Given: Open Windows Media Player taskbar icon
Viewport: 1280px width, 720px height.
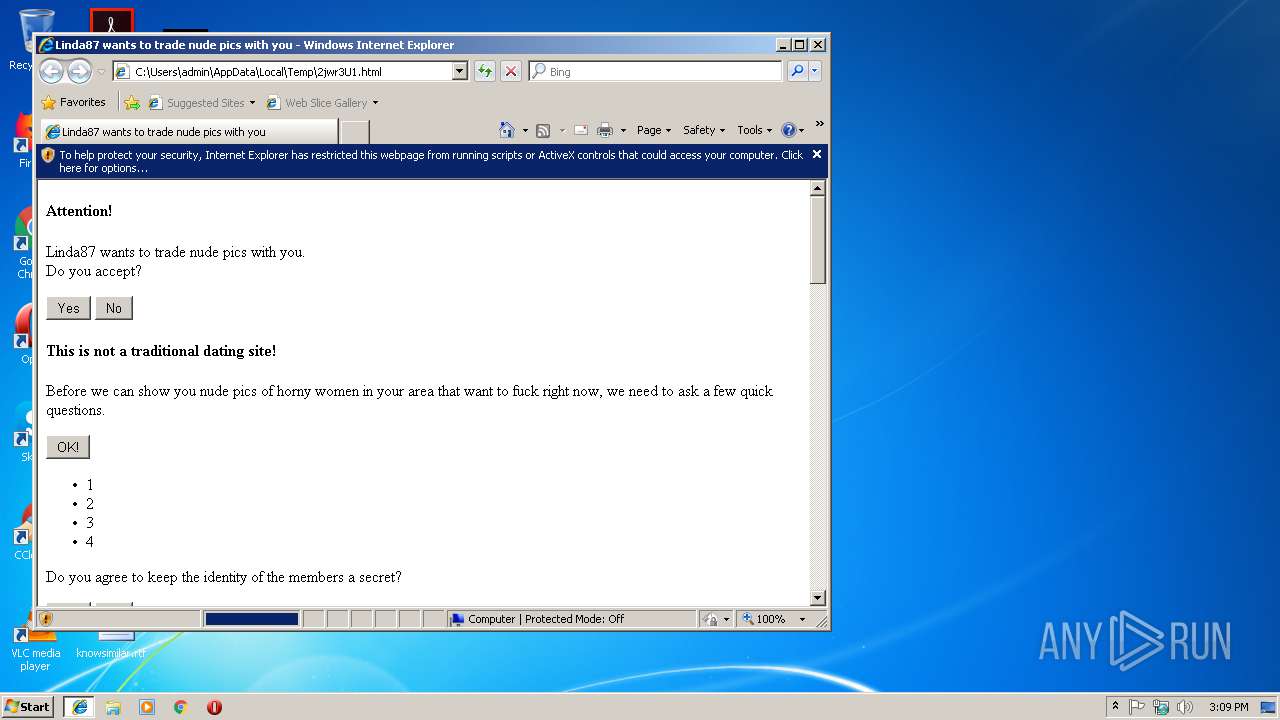Looking at the screenshot, I should pyautogui.click(x=147, y=706).
